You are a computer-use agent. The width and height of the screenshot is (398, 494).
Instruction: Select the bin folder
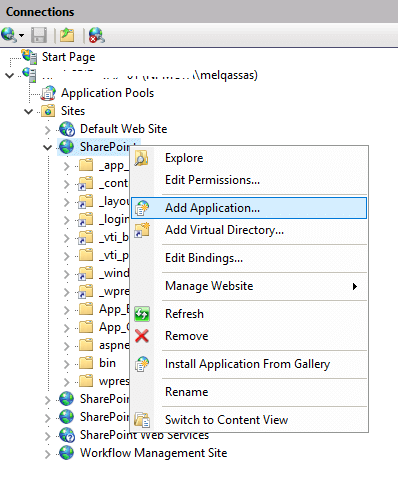click(107, 363)
